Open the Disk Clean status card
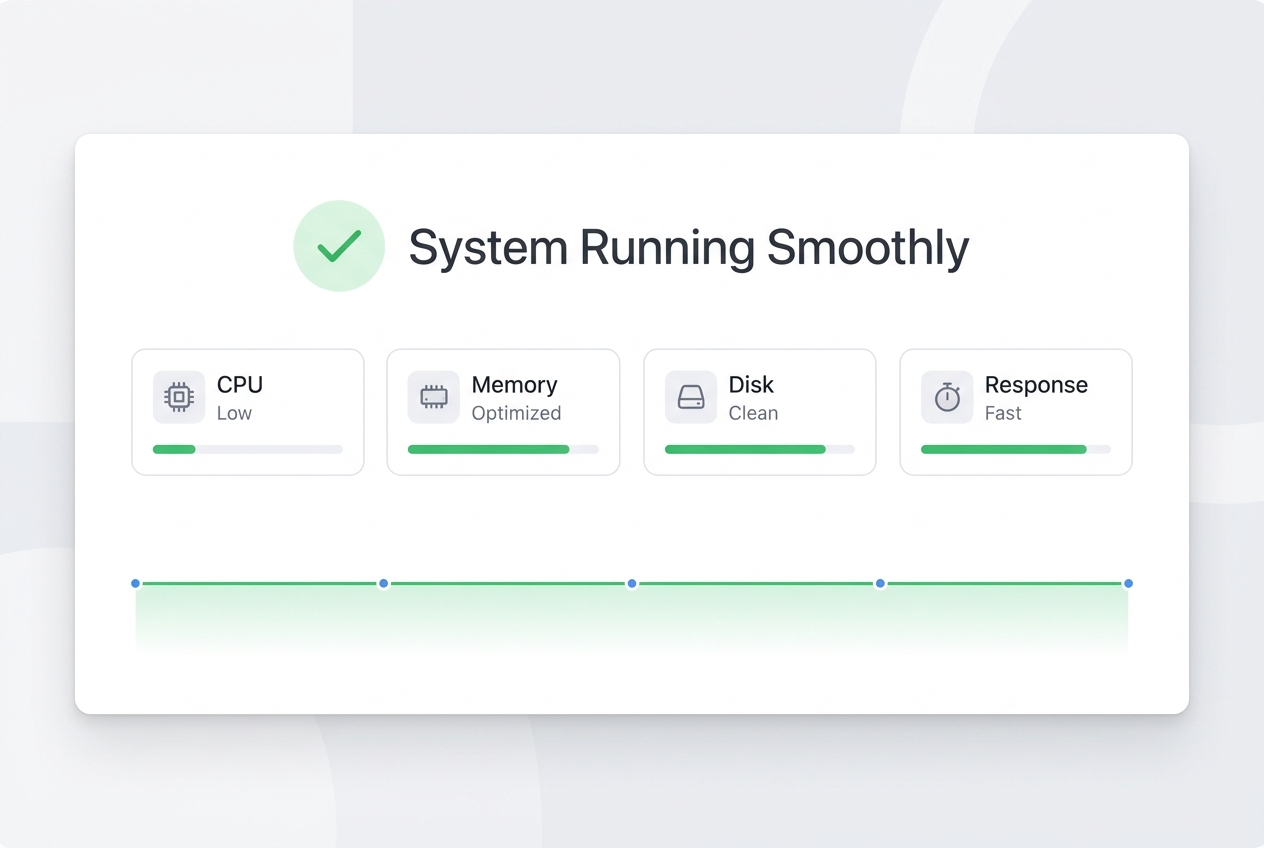The height and width of the screenshot is (848, 1264). click(760, 412)
